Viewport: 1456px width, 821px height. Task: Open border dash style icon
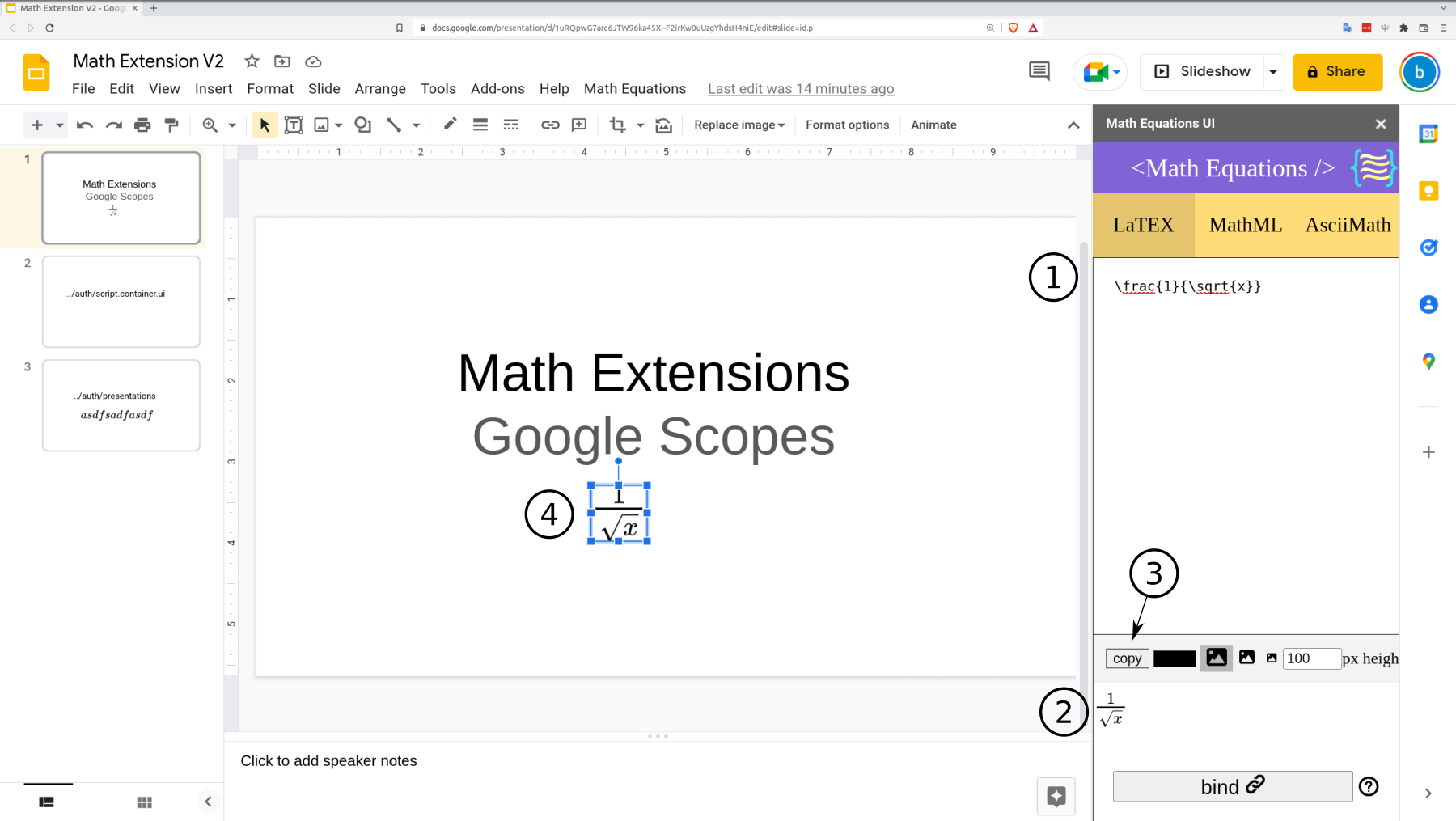coord(511,125)
